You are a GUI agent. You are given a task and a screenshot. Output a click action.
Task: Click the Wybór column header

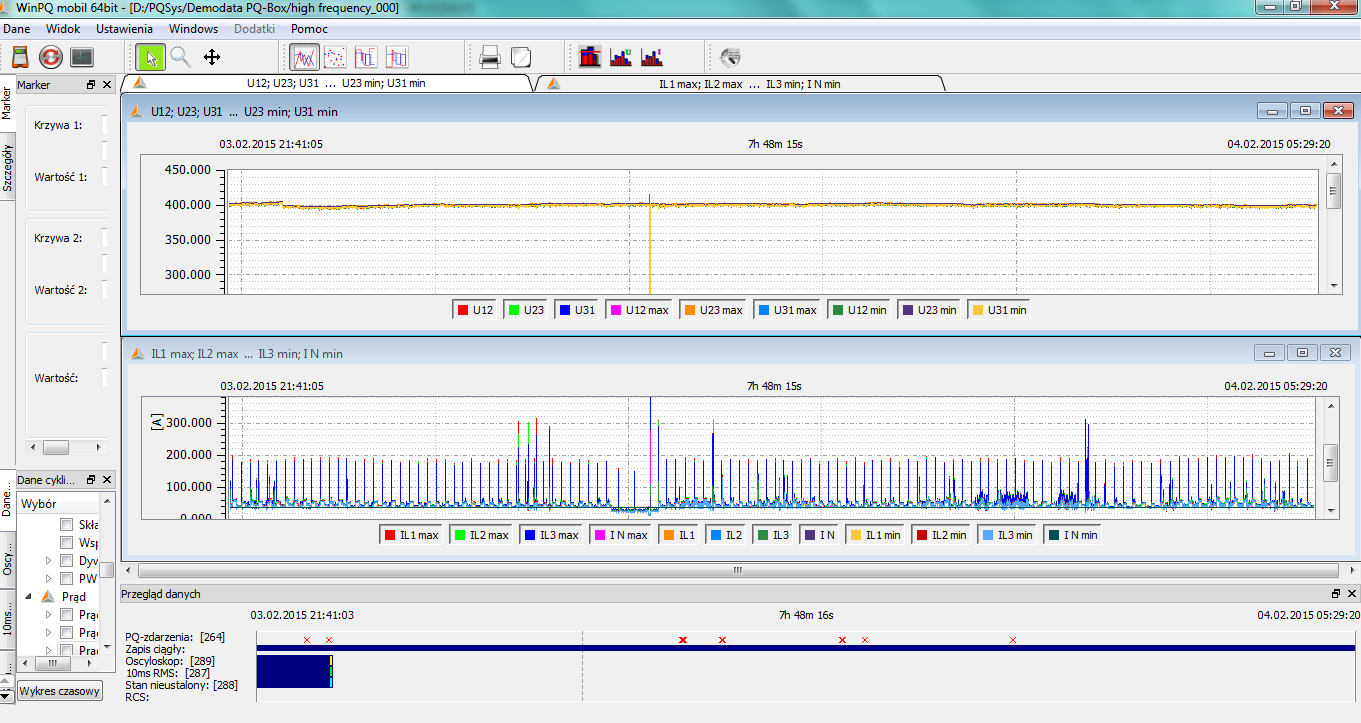[58, 503]
